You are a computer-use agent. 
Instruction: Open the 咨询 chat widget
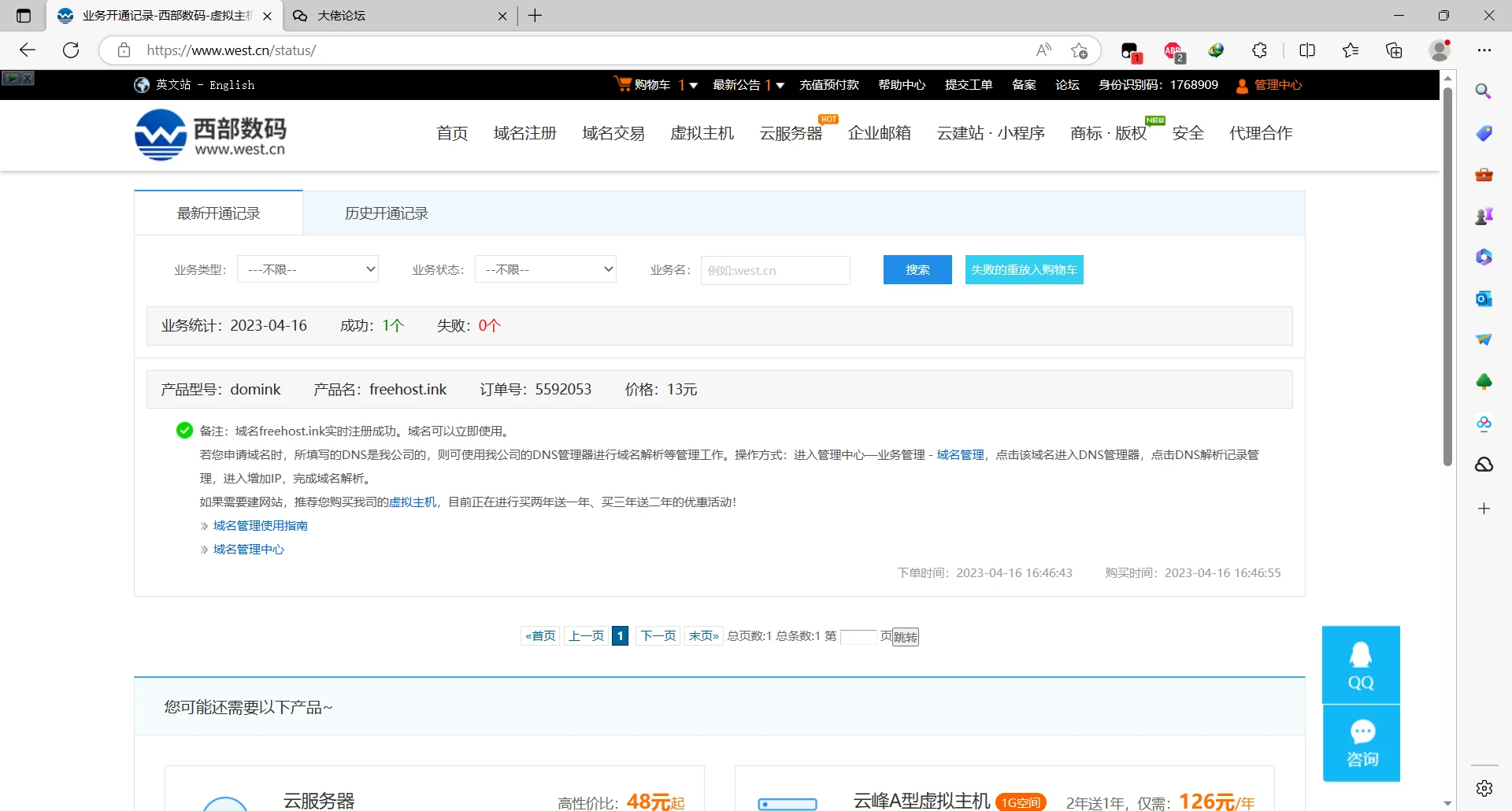(1362, 743)
